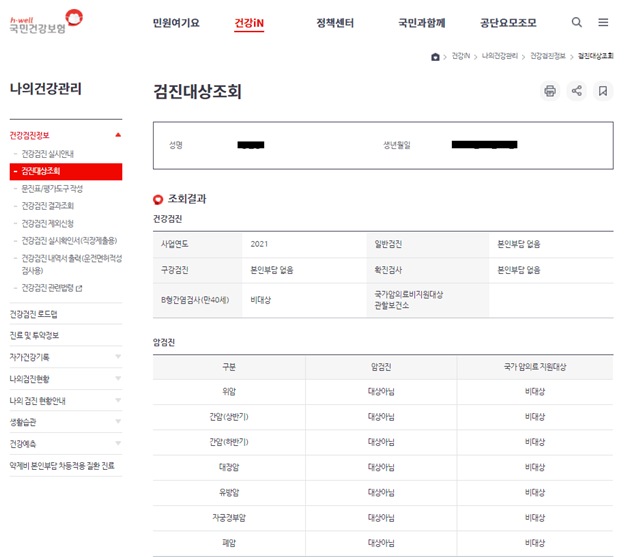Click 나의건강관리 breadcrumb link

pos(500,56)
